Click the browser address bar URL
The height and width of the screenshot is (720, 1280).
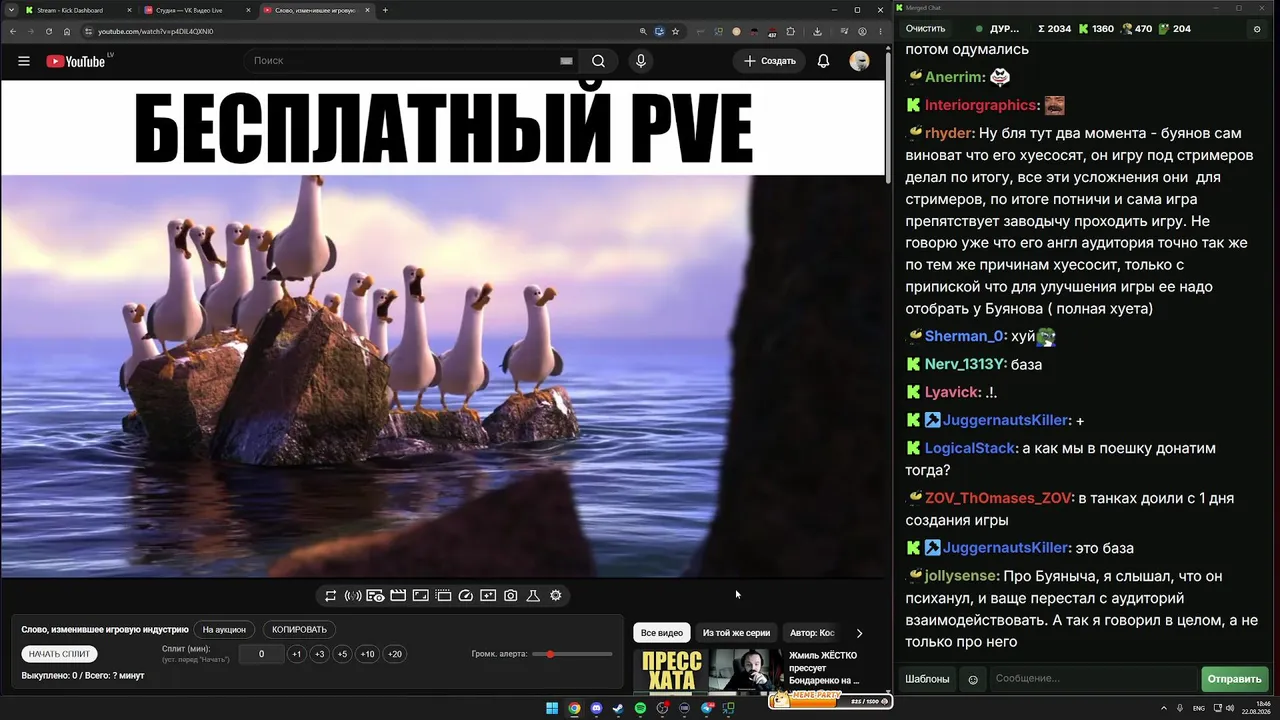[156, 31]
